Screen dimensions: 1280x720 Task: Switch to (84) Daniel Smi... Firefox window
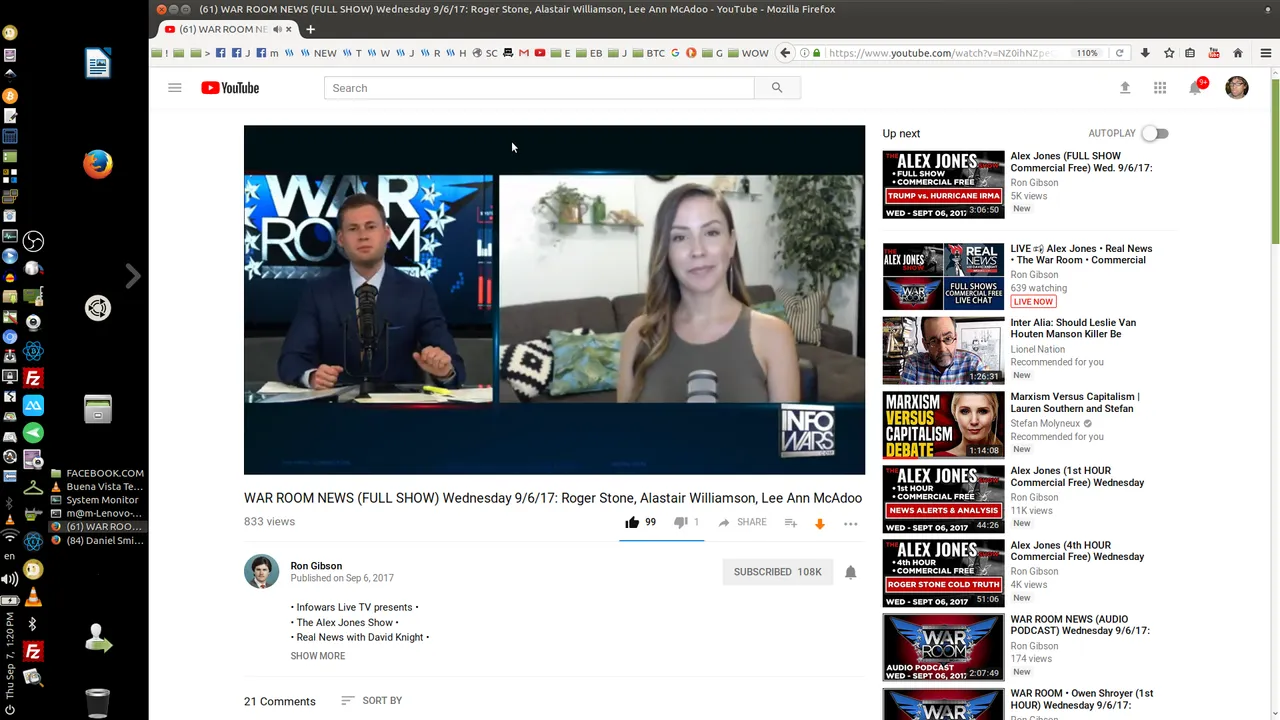point(98,540)
